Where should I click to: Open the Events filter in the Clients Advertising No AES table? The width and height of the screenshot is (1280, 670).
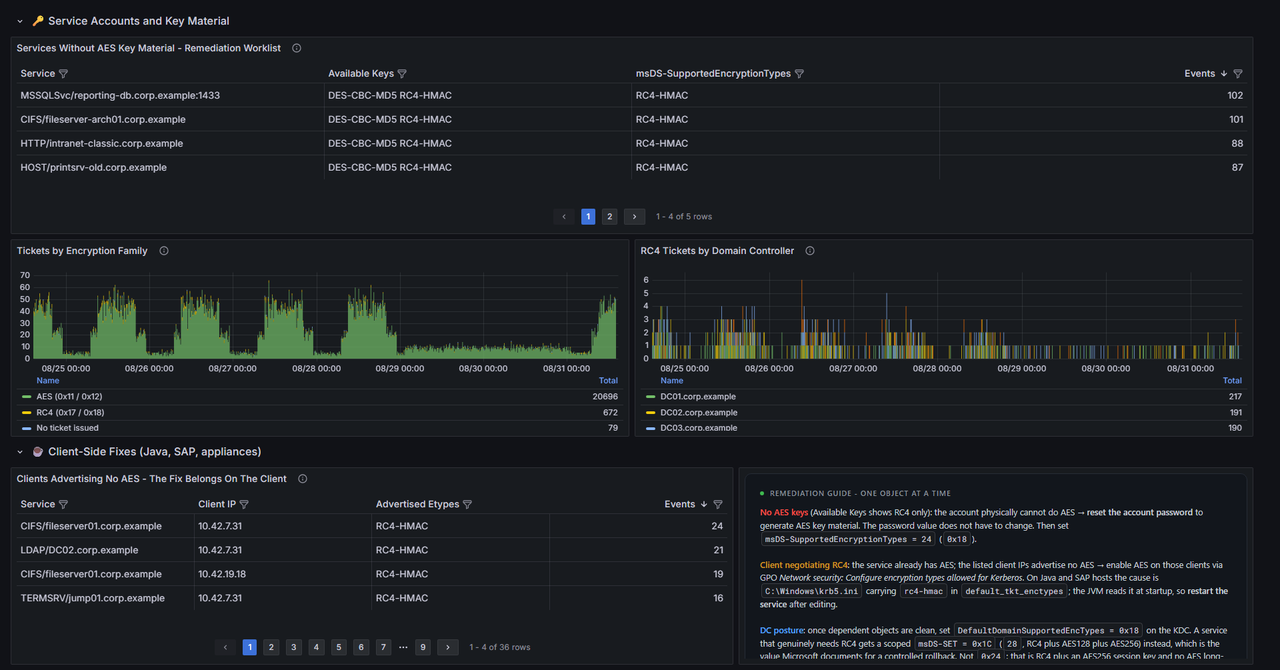(x=718, y=505)
